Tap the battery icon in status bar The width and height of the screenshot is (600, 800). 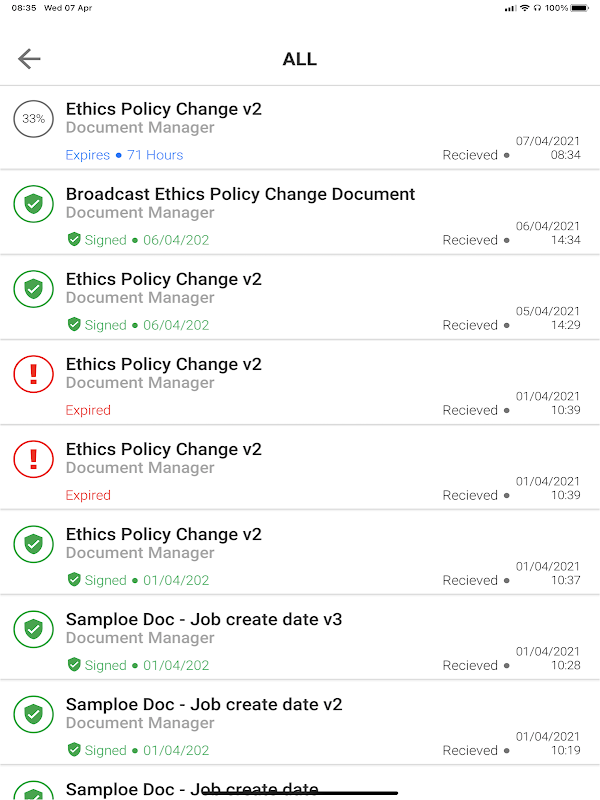(x=586, y=8)
